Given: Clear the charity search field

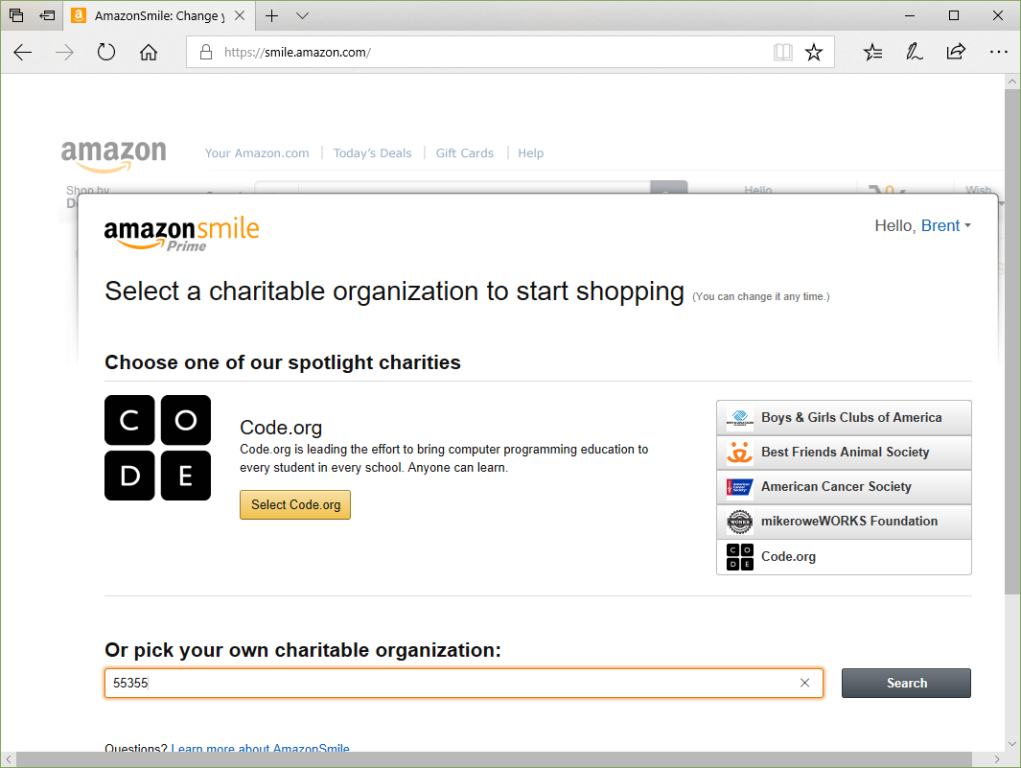Looking at the screenshot, I should 805,683.
